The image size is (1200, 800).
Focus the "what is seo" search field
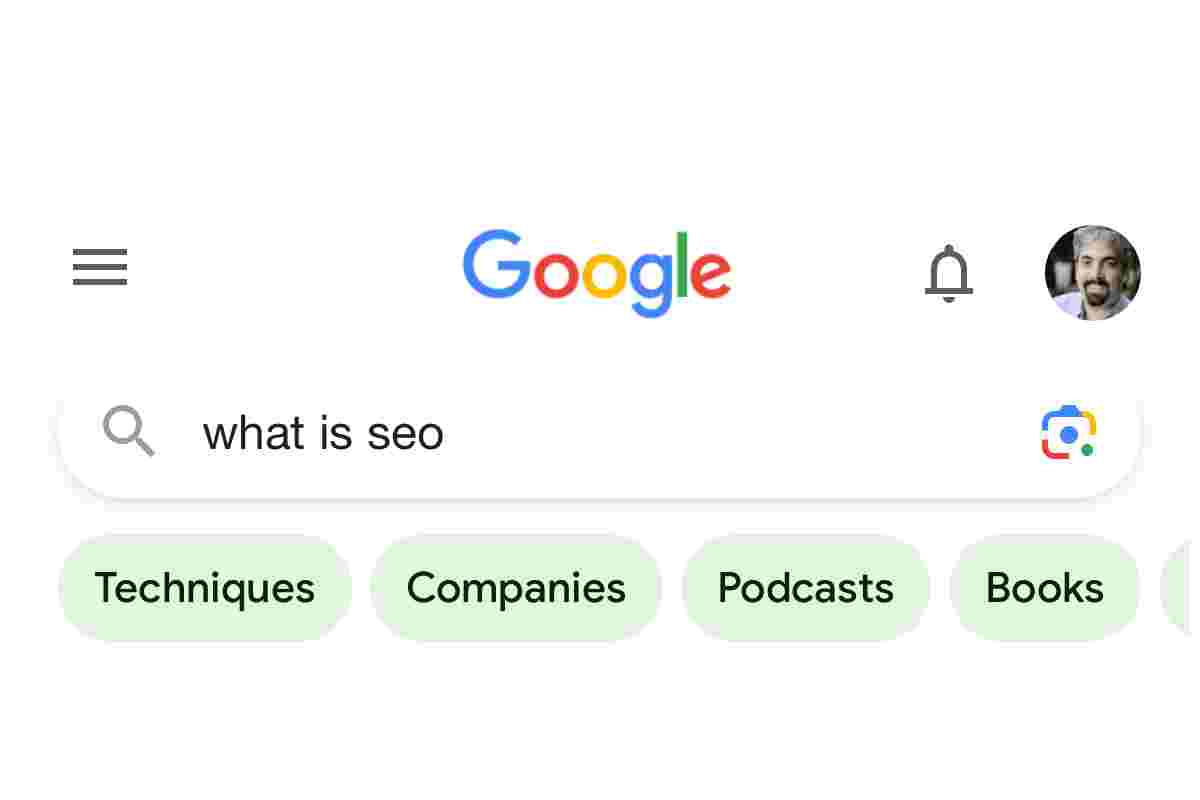(x=600, y=433)
